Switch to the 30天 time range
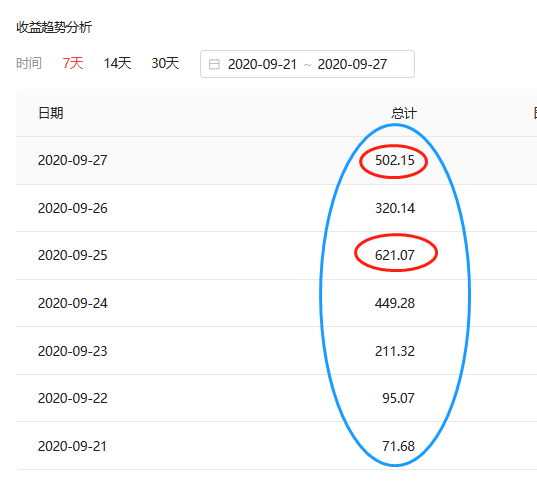 click(x=165, y=63)
